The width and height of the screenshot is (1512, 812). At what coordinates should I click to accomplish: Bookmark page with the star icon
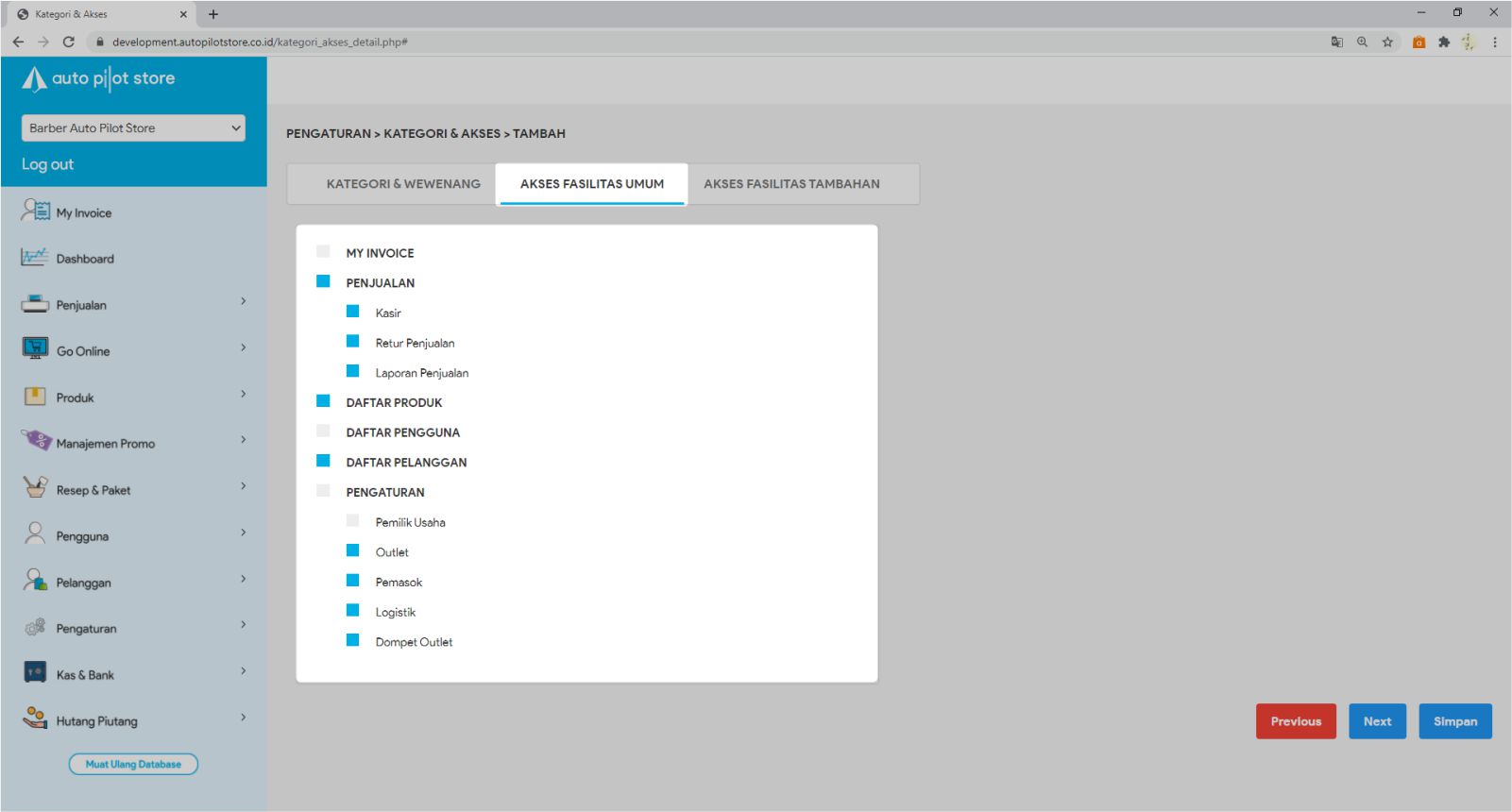(1387, 42)
